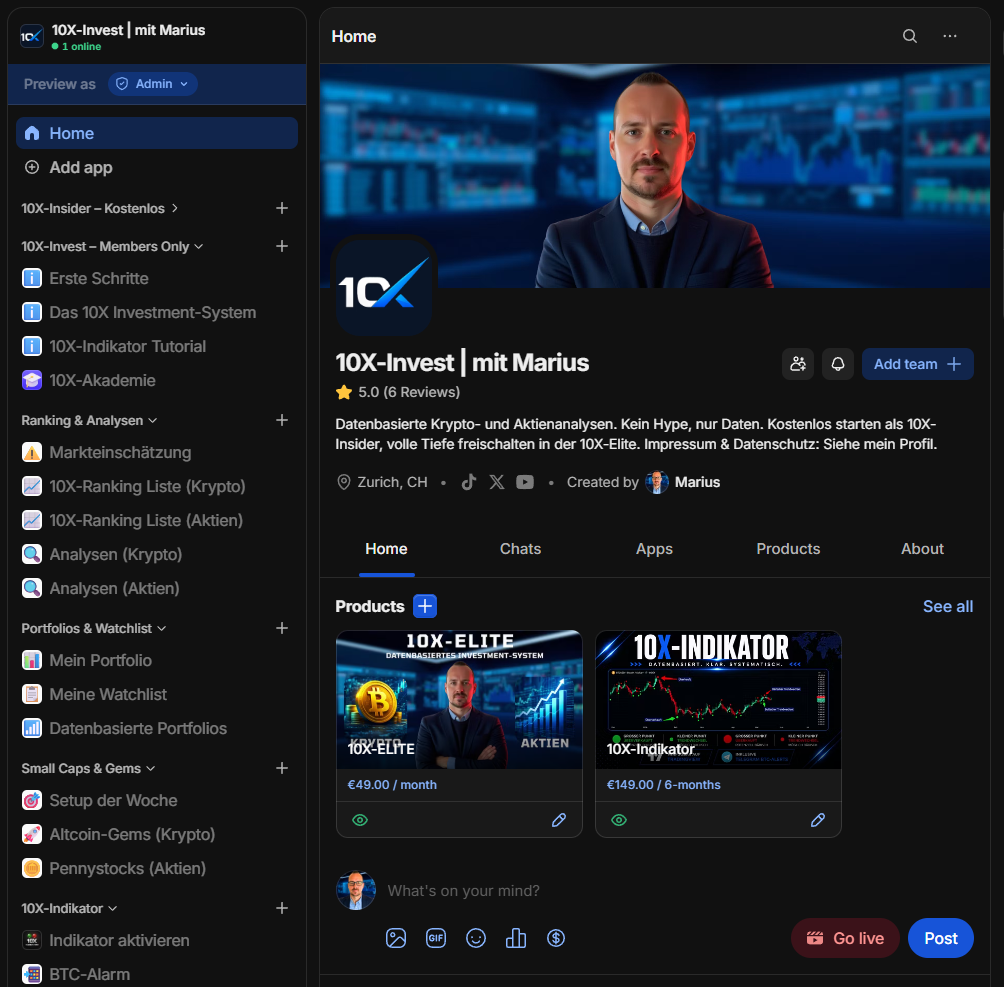Open 10X-Akademie

[157, 380]
